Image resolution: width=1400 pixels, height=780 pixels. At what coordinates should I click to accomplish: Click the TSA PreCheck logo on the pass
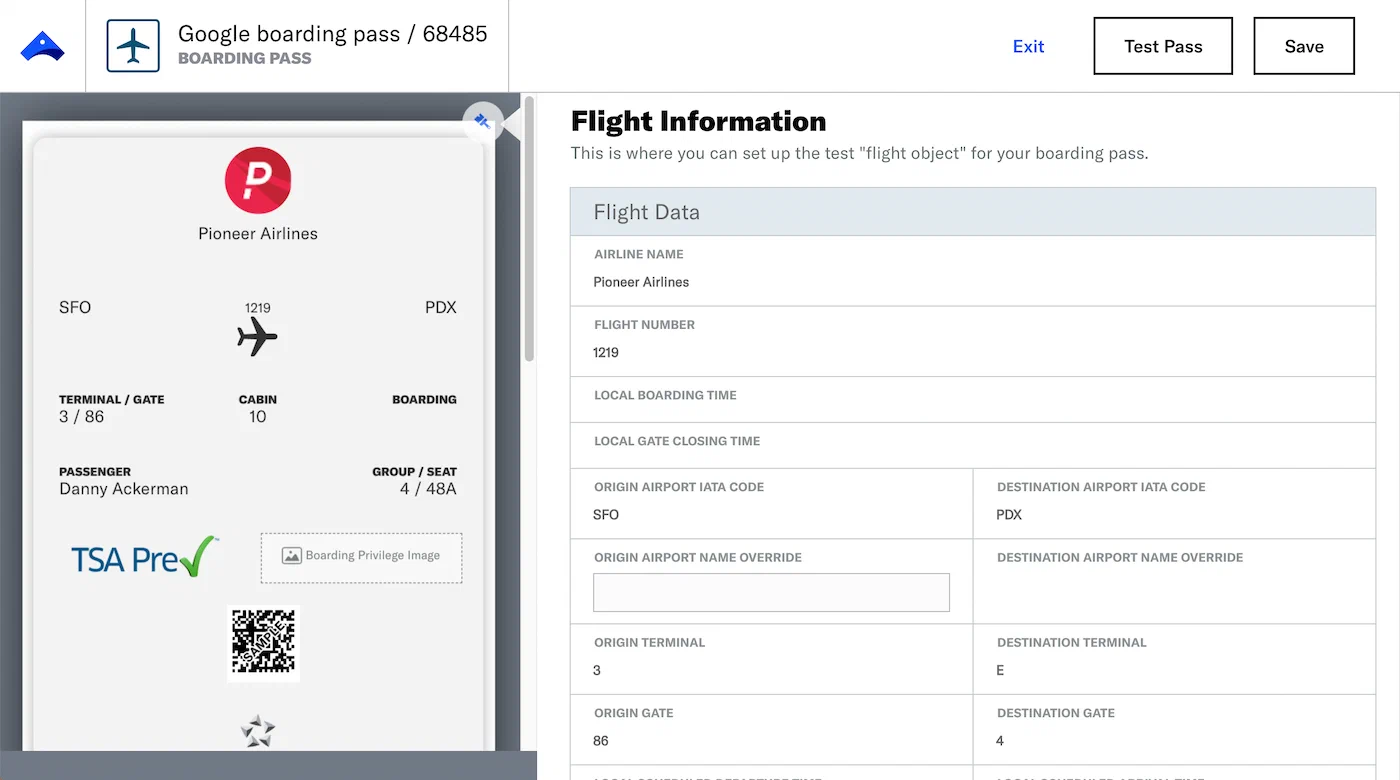point(143,558)
